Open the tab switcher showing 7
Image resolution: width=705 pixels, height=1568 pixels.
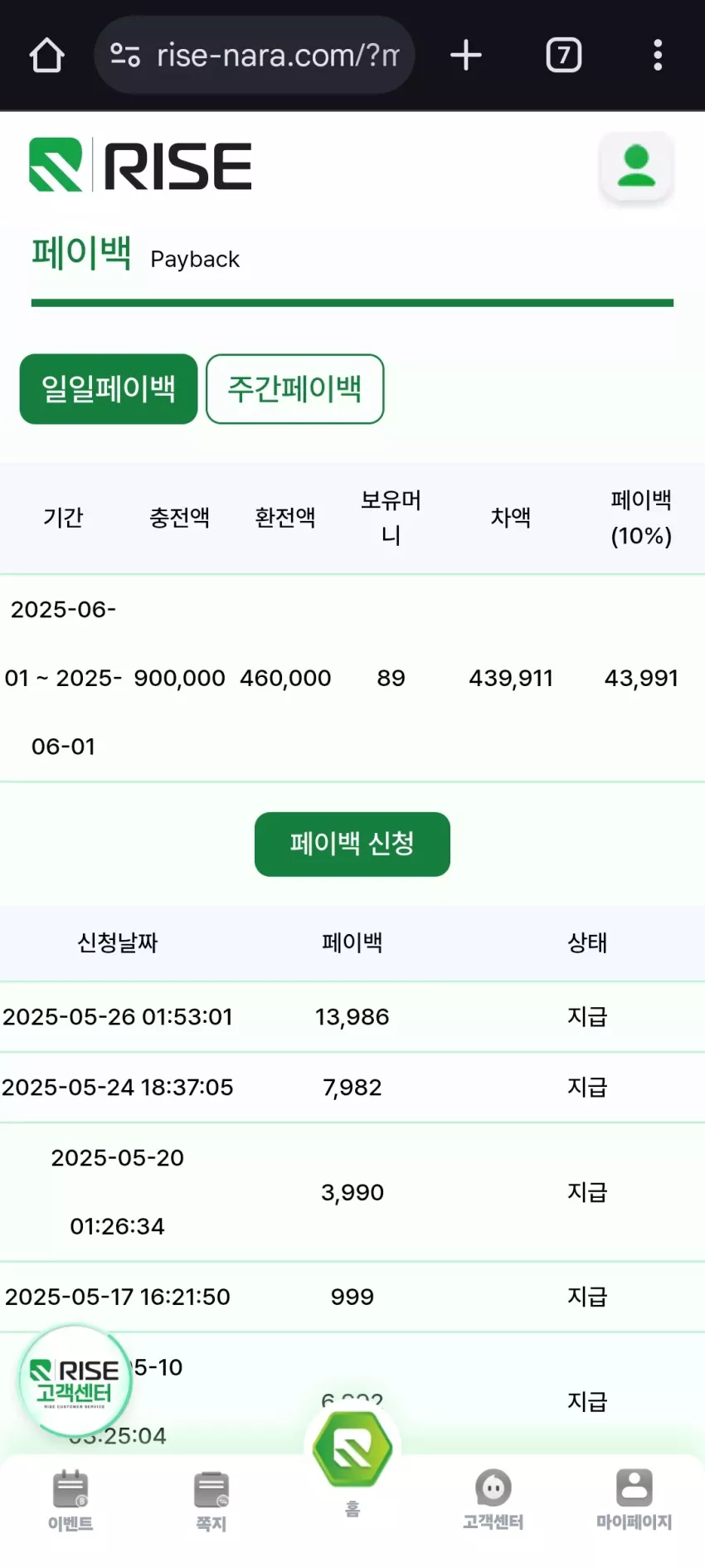564,56
